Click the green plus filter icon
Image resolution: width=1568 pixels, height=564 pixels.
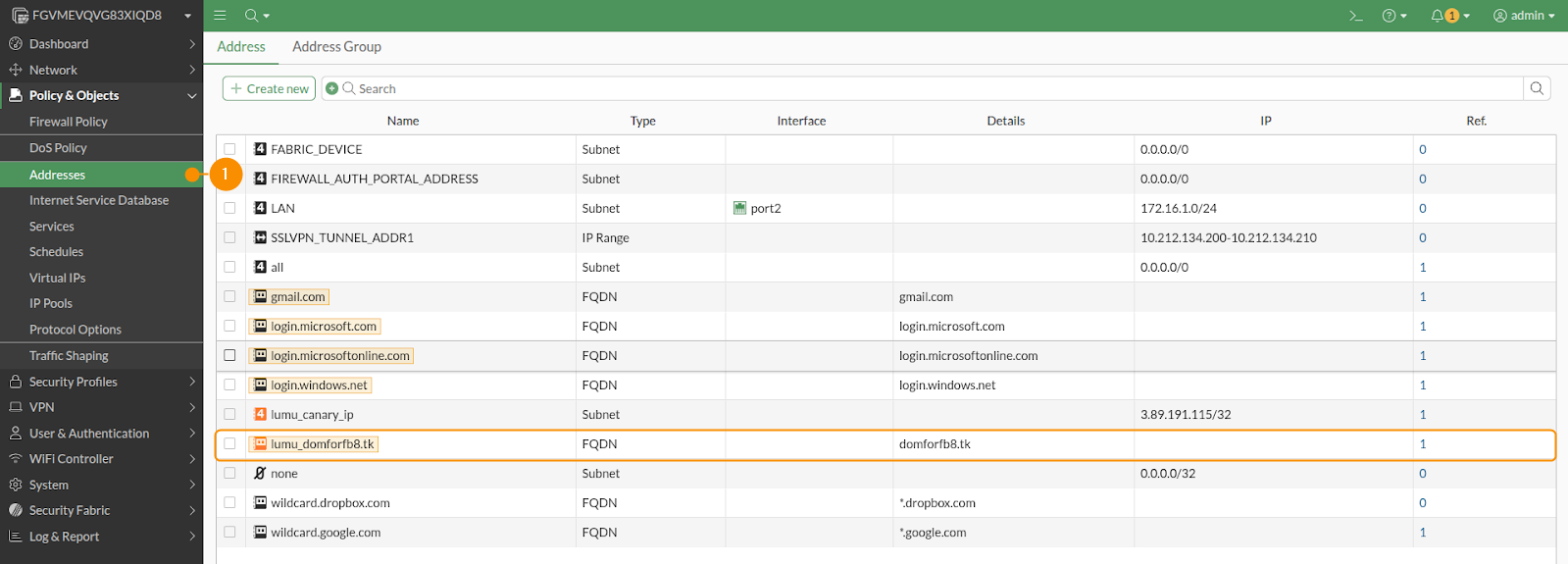tap(332, 88)
